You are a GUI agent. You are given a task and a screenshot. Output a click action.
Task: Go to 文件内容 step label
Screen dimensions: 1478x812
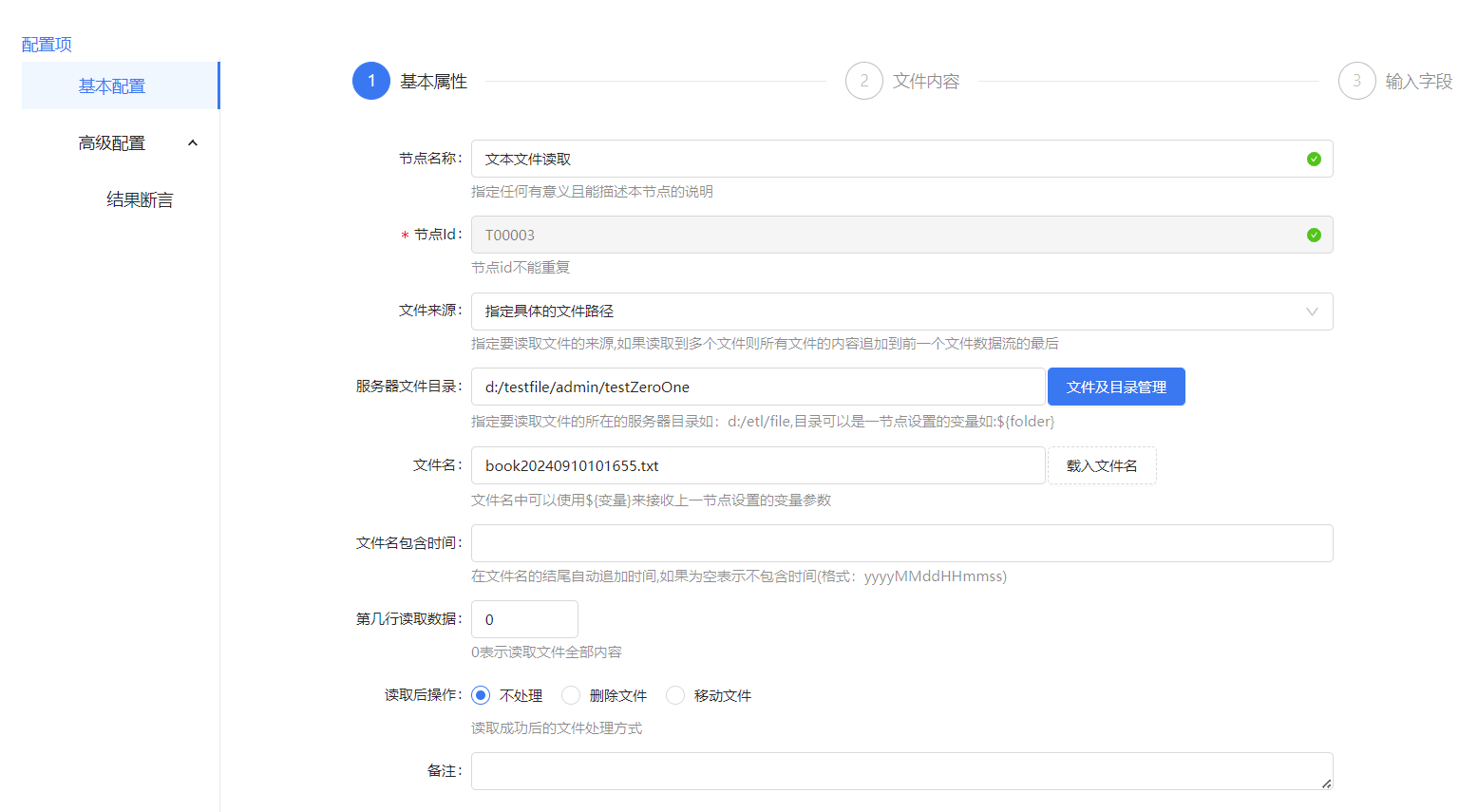[x=926, y=82]
